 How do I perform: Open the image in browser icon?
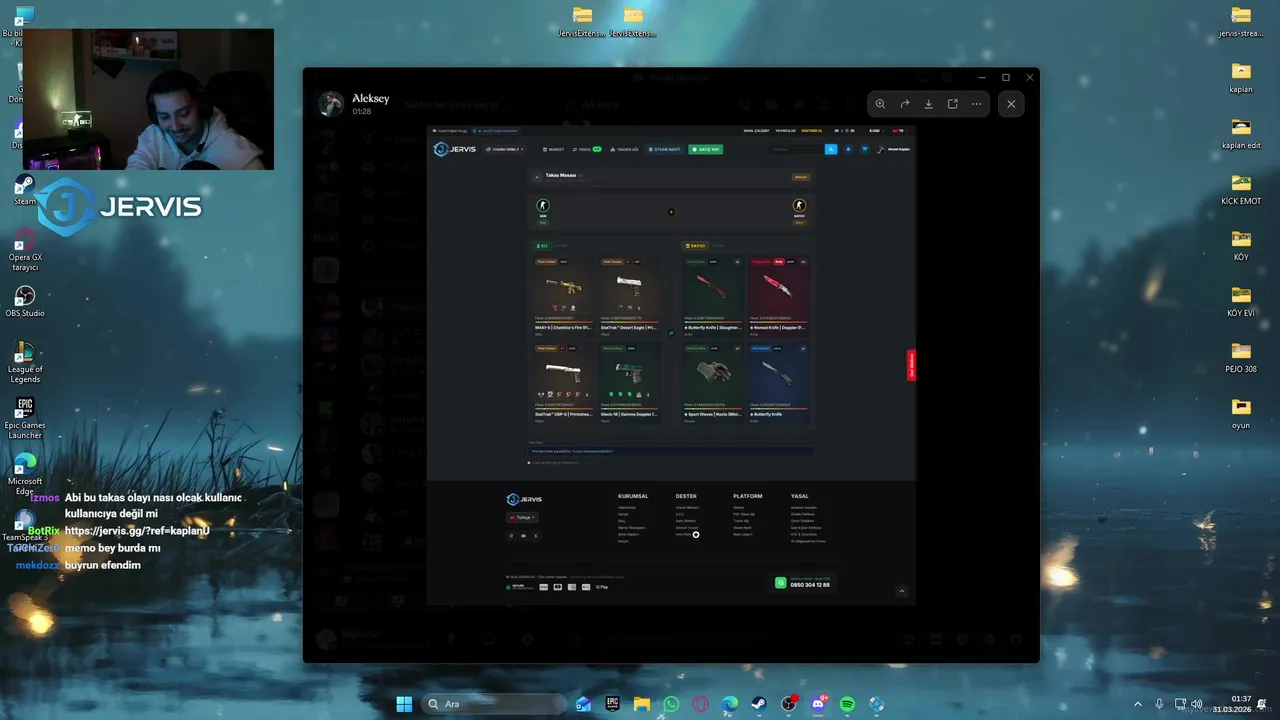point(952,104)
